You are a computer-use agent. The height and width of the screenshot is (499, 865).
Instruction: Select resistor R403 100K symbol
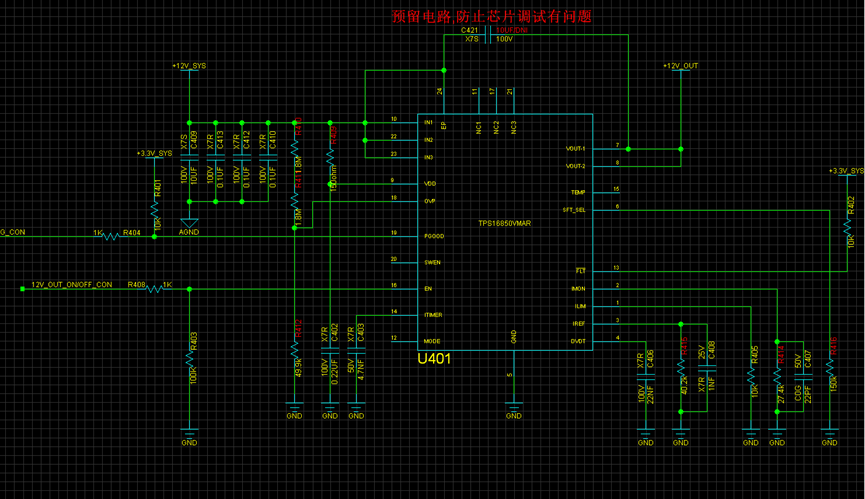click(189, 360)
